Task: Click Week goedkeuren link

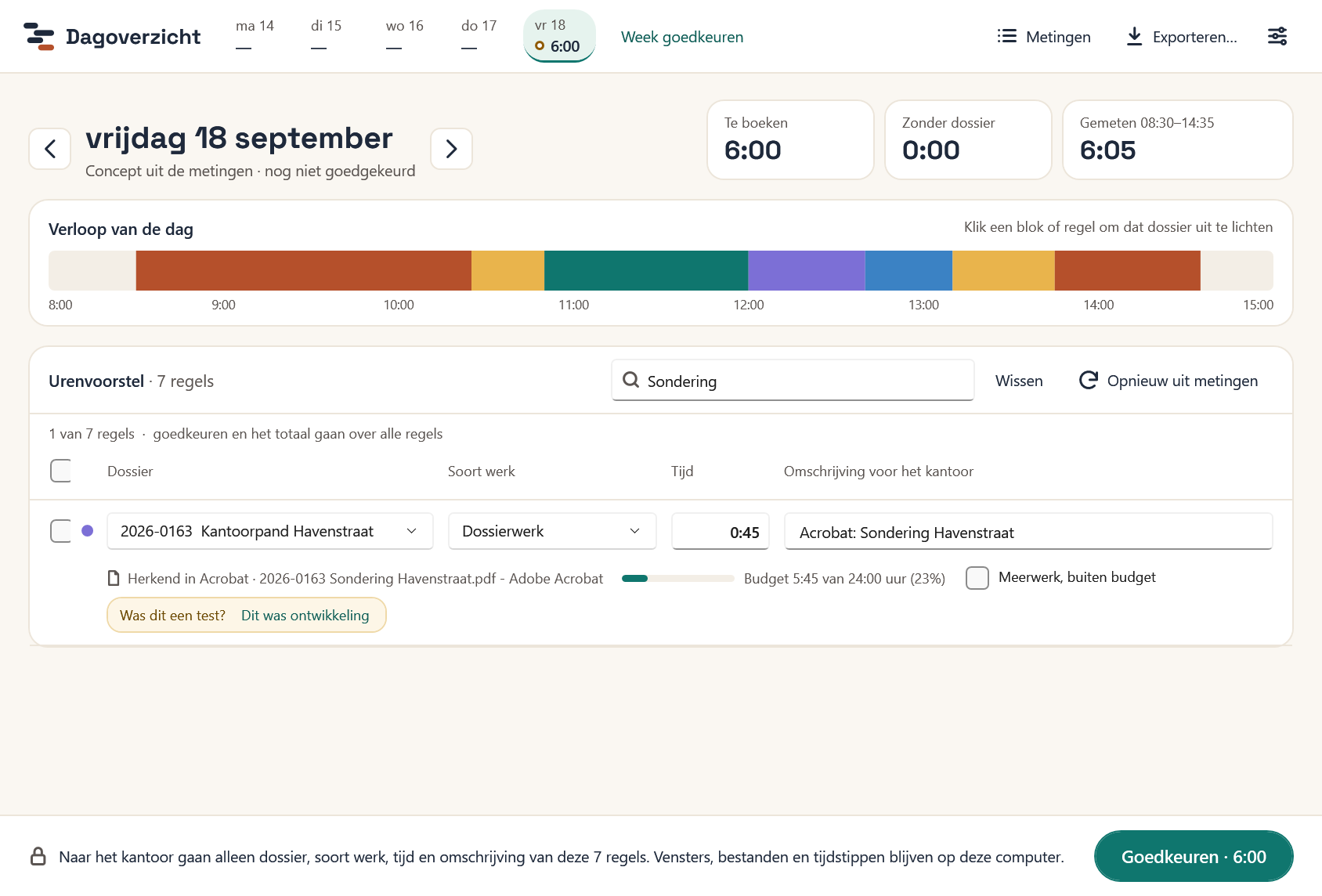Action: (682, 37)
